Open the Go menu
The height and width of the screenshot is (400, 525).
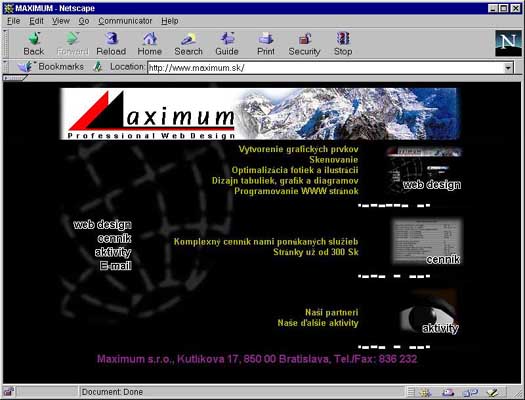[84, 21]
